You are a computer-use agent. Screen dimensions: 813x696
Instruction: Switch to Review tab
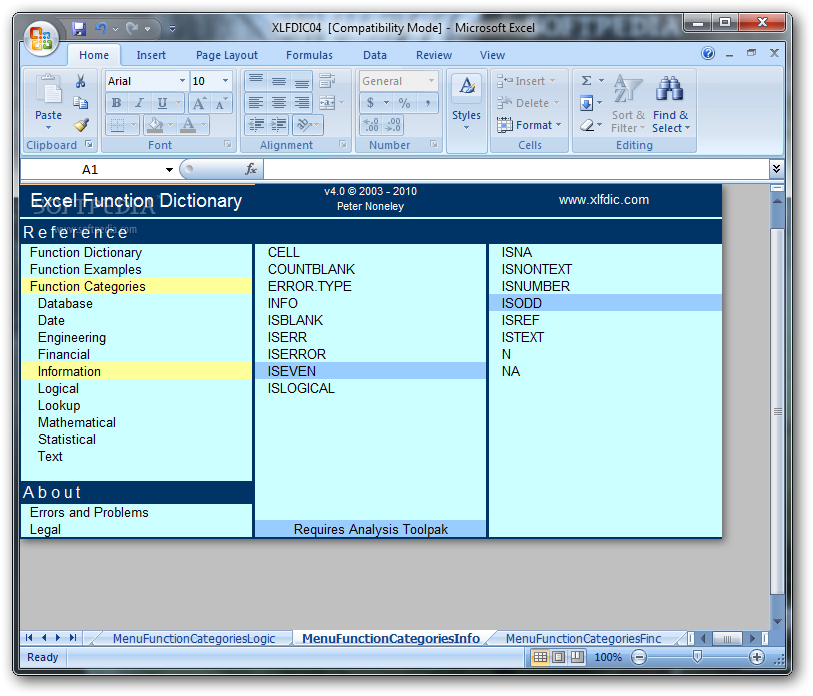(x=434, y=55)
